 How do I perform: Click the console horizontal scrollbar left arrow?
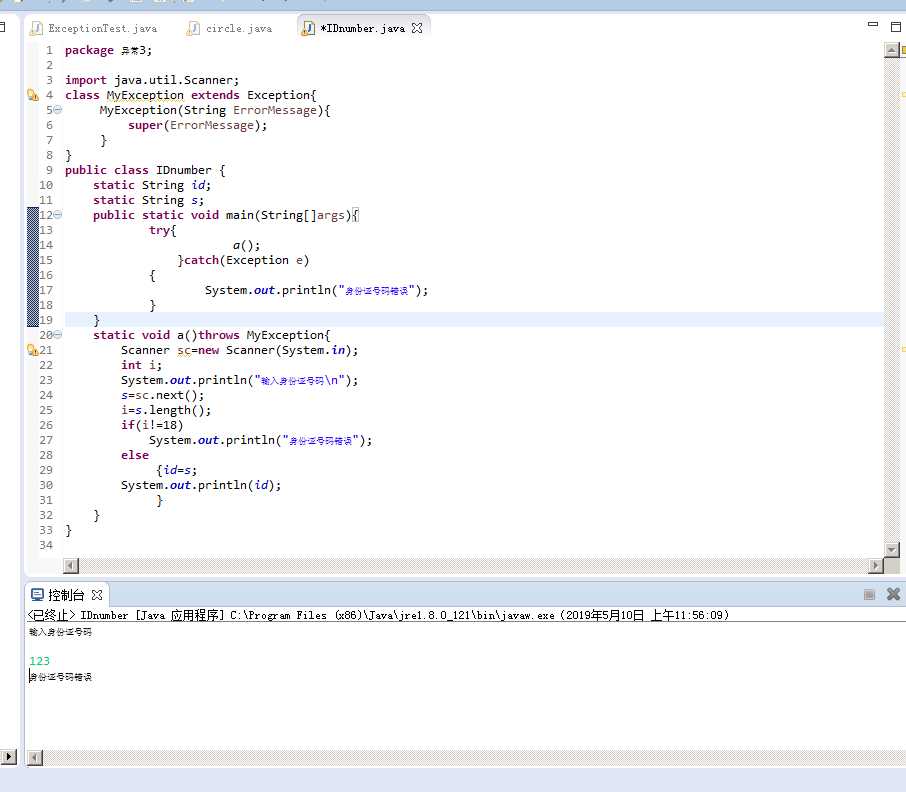pyautogui.click(x=35, y=757)
